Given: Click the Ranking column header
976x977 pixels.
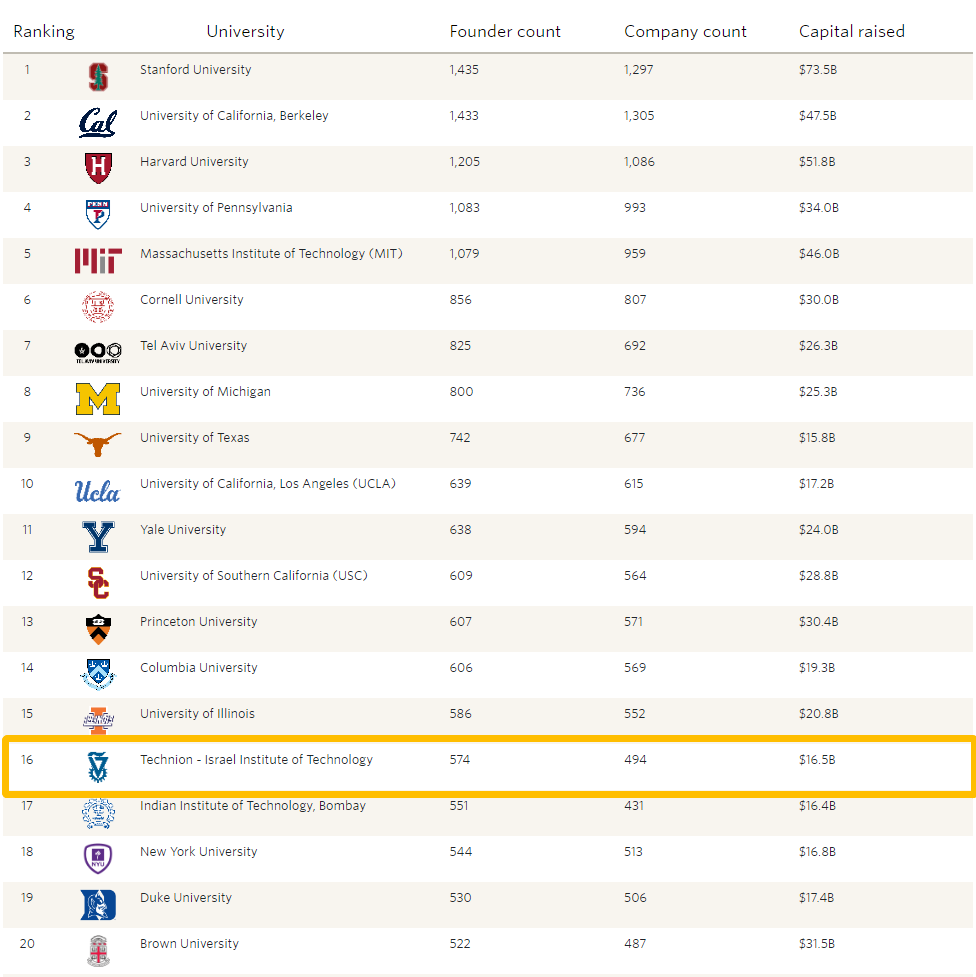Looking at the screenshot, I should (x=44, y=31).
